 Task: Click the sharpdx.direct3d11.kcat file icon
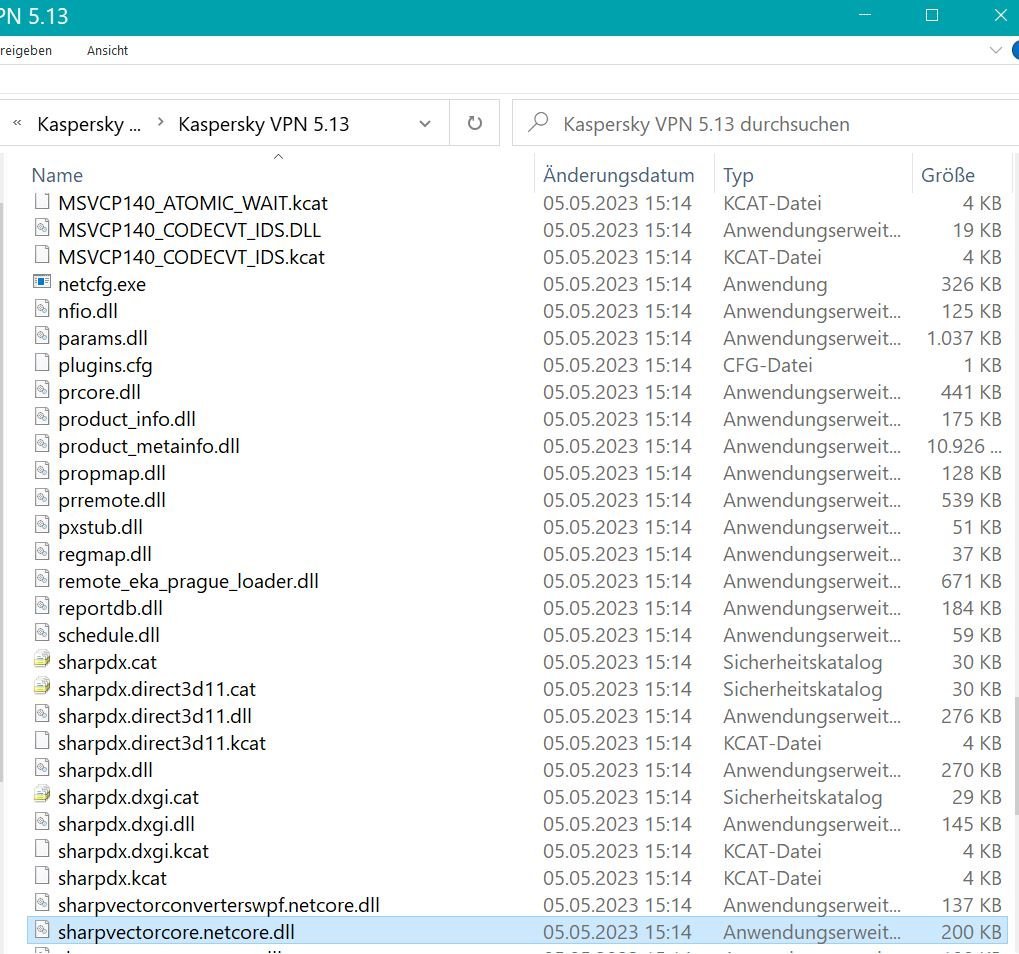click(x=42, y=741)
